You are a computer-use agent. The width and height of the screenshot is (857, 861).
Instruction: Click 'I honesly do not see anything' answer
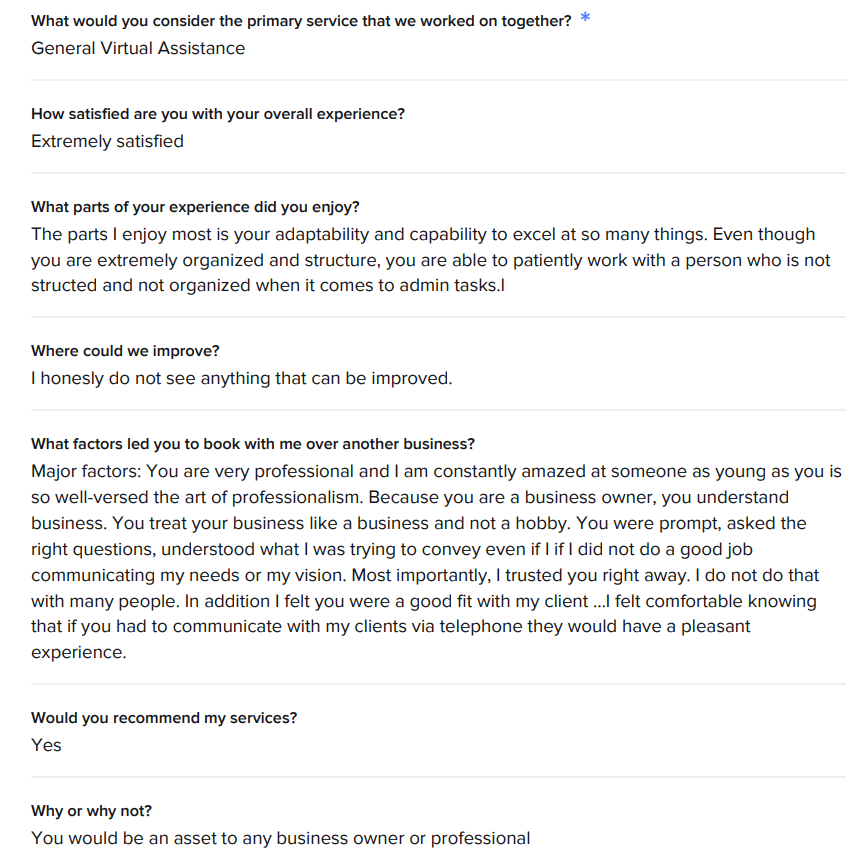pos(242,378)
